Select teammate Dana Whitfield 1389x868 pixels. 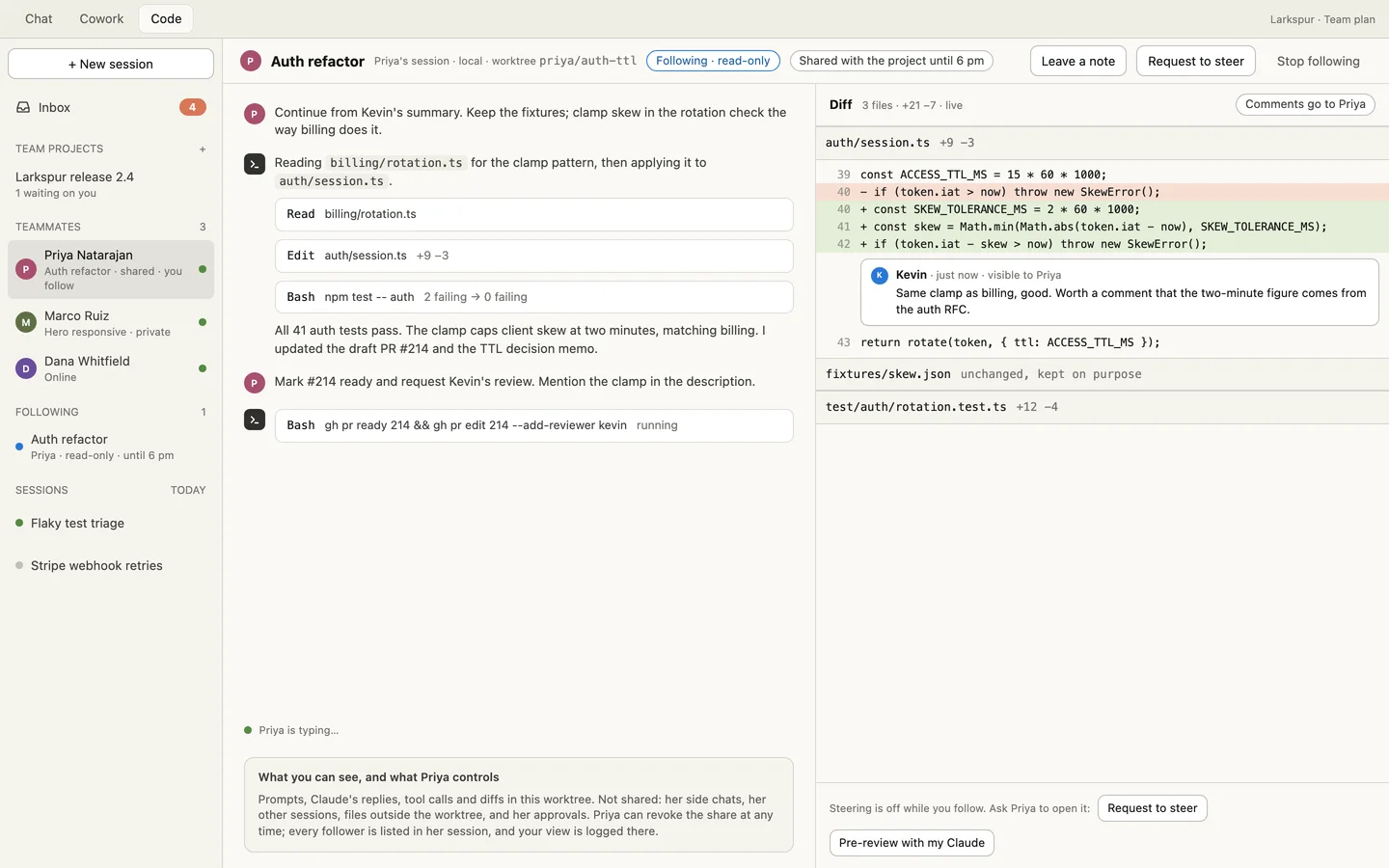tap(111, 367)
